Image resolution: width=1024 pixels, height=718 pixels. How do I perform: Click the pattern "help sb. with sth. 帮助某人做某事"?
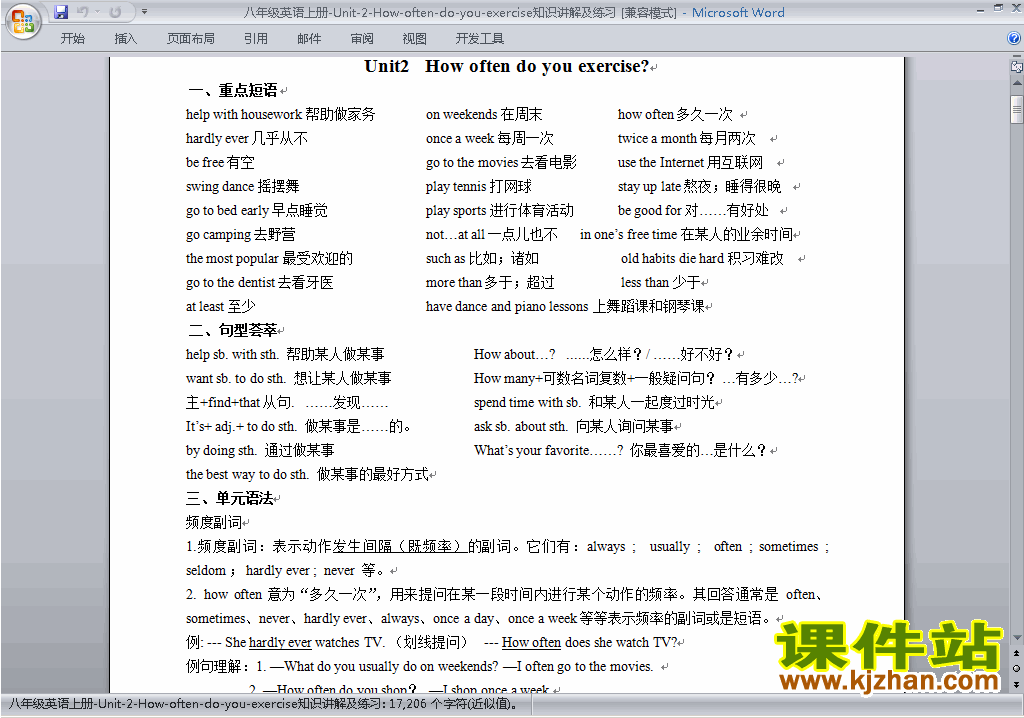[x=285, y=354]
